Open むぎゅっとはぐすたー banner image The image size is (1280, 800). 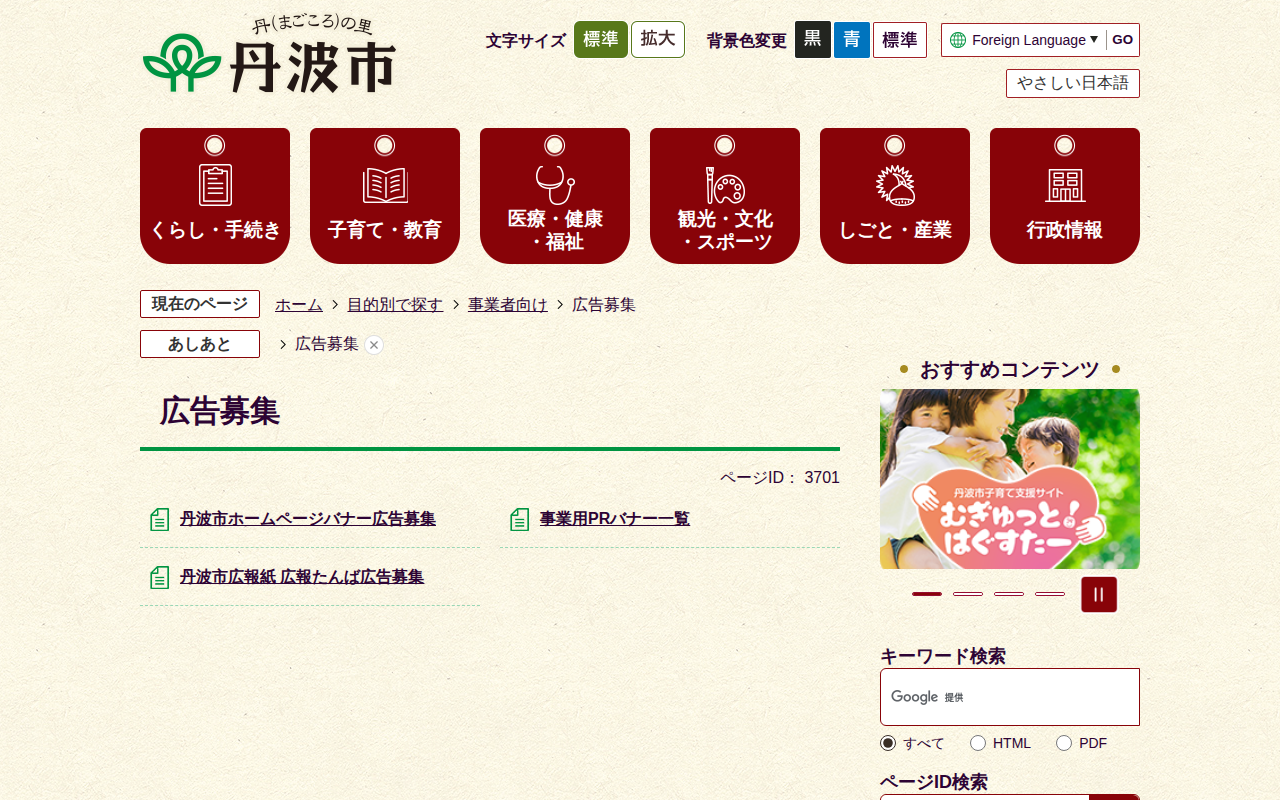click(1010, 479)
